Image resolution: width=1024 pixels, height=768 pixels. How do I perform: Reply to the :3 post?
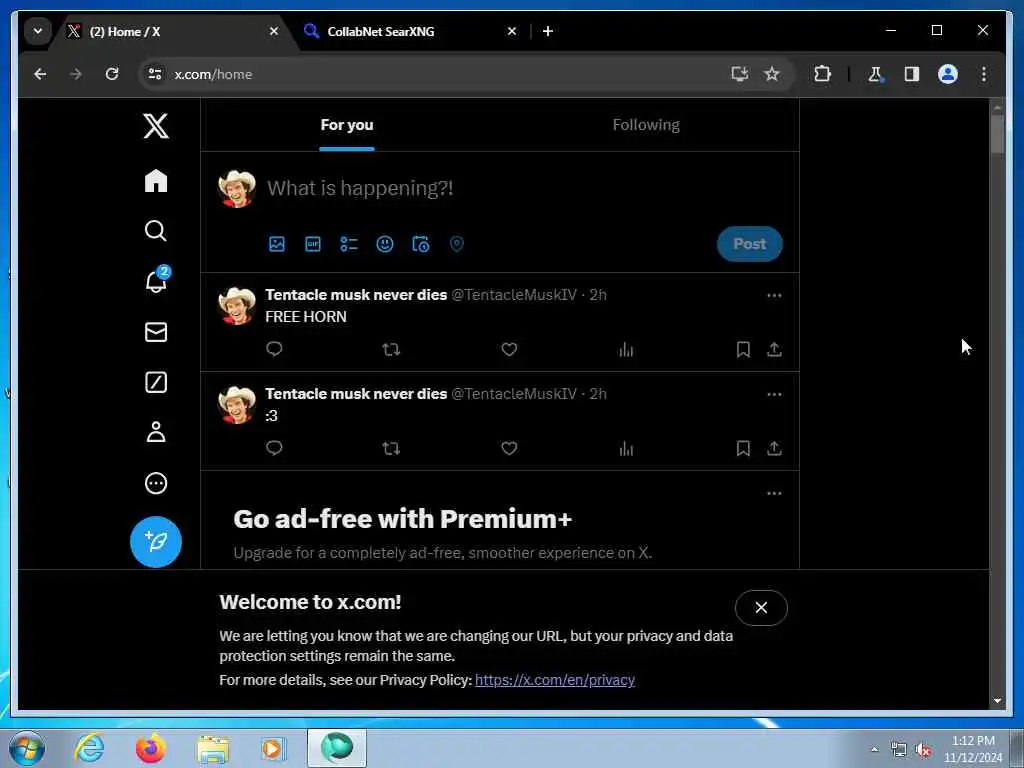click(x=274, y=448)
